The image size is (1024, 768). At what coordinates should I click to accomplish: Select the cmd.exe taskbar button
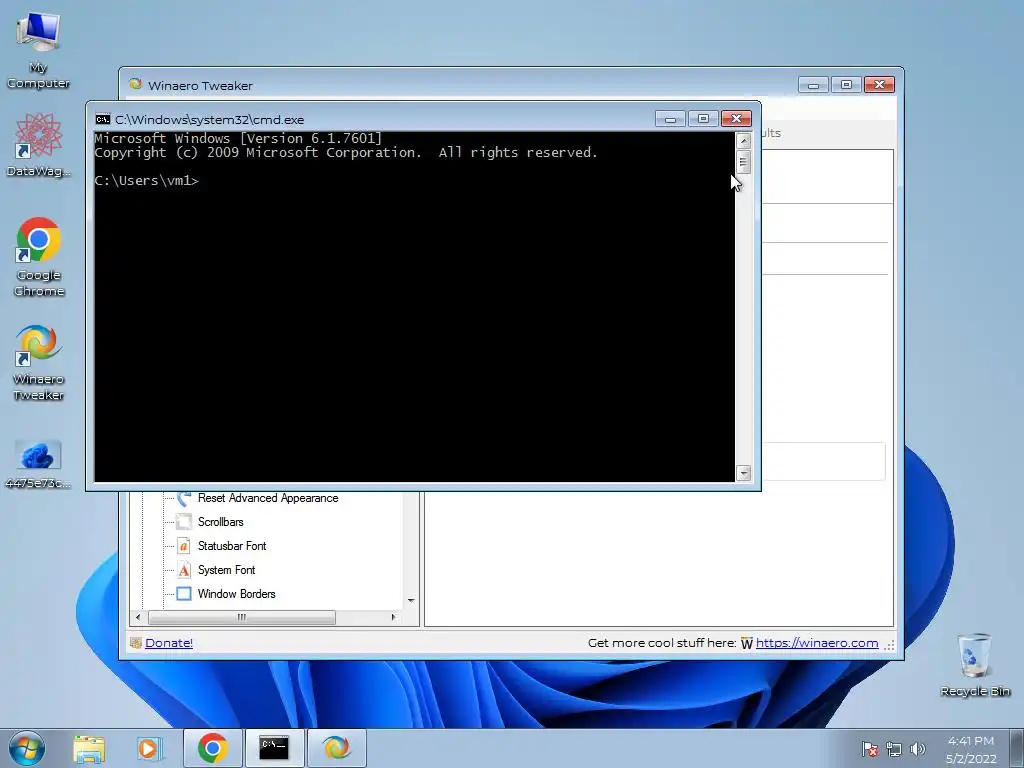pos(274,748)
